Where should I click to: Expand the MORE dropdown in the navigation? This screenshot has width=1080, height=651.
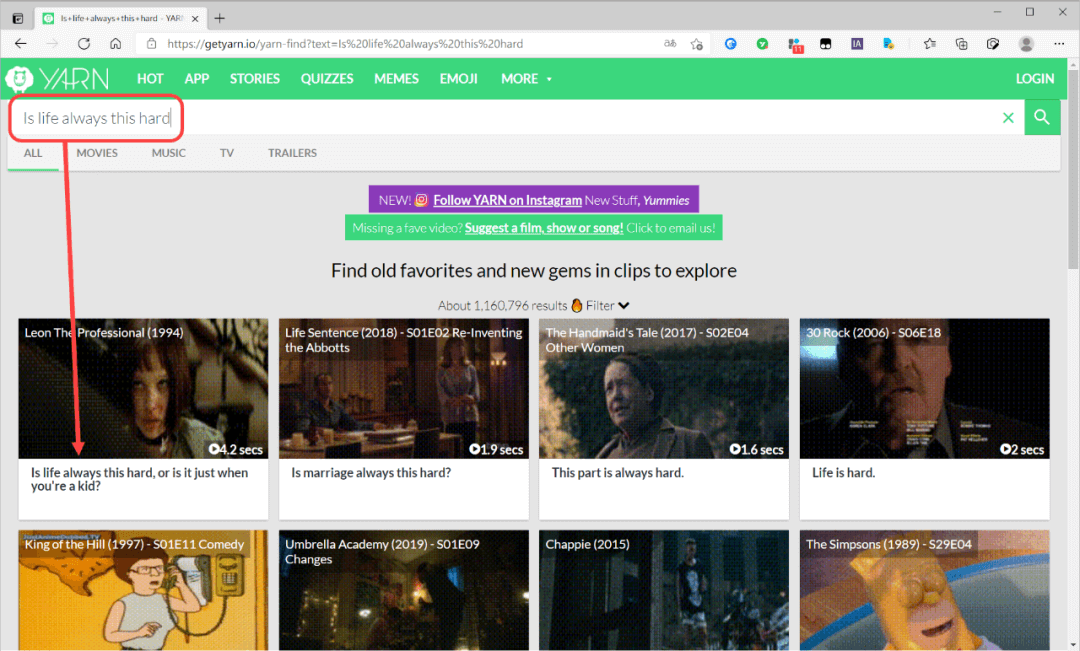[526, 79]
